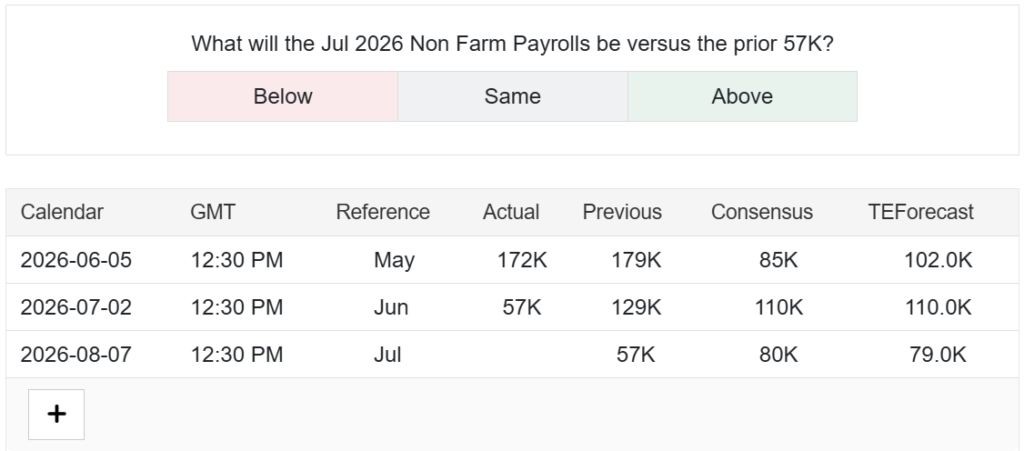The image size is (1024, 451).
Task: Select the May actual value 172K
Action: click(522, 260)
